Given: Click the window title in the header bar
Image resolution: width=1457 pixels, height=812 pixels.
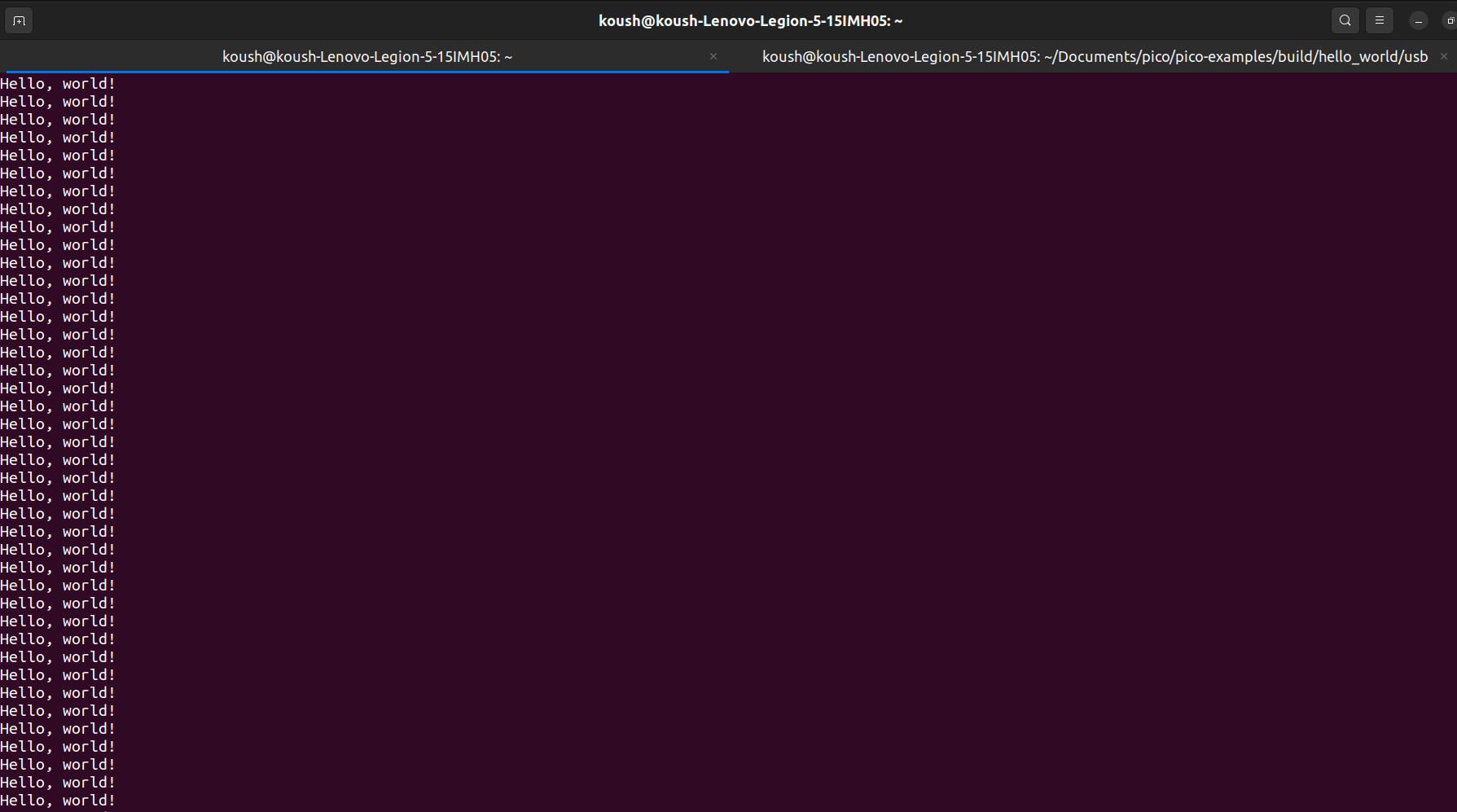Looking at the screenshot, I should click(x=750, y=21).
